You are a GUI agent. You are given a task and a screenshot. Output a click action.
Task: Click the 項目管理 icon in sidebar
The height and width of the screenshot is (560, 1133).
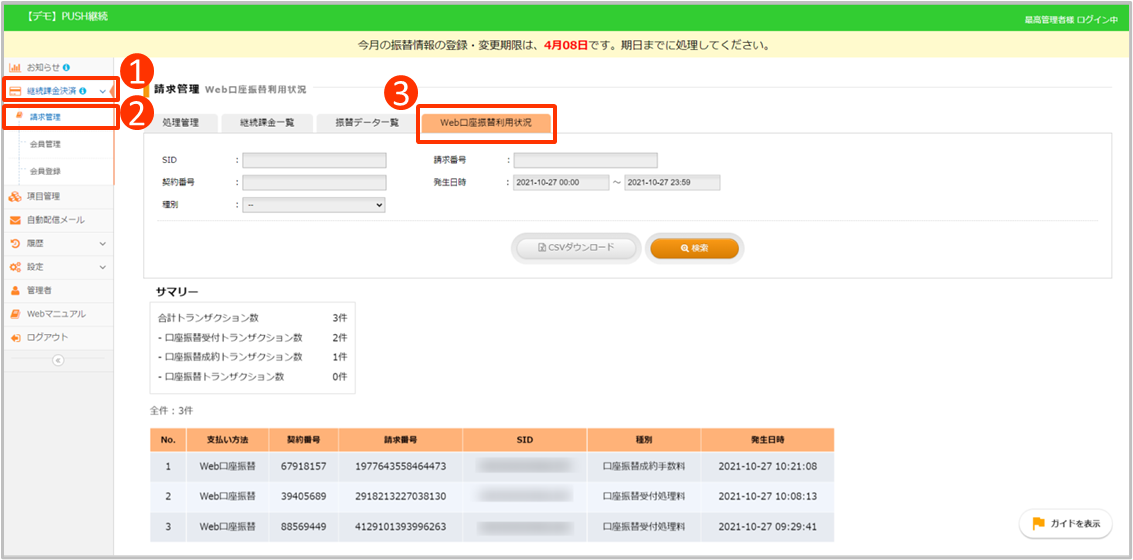pos(15,196)
